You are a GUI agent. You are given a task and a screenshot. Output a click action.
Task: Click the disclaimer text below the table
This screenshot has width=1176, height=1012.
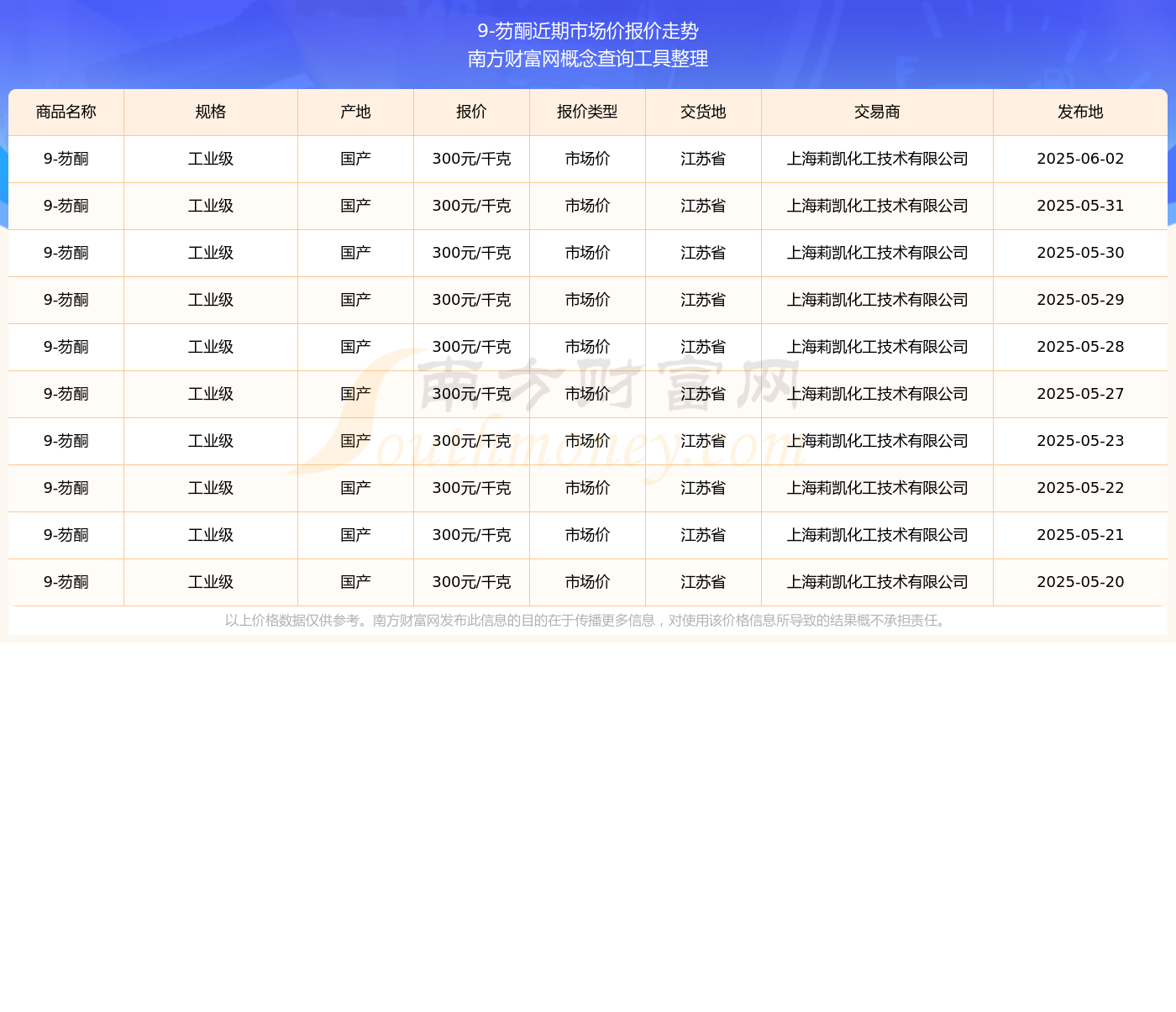click(x=588, y=621)
